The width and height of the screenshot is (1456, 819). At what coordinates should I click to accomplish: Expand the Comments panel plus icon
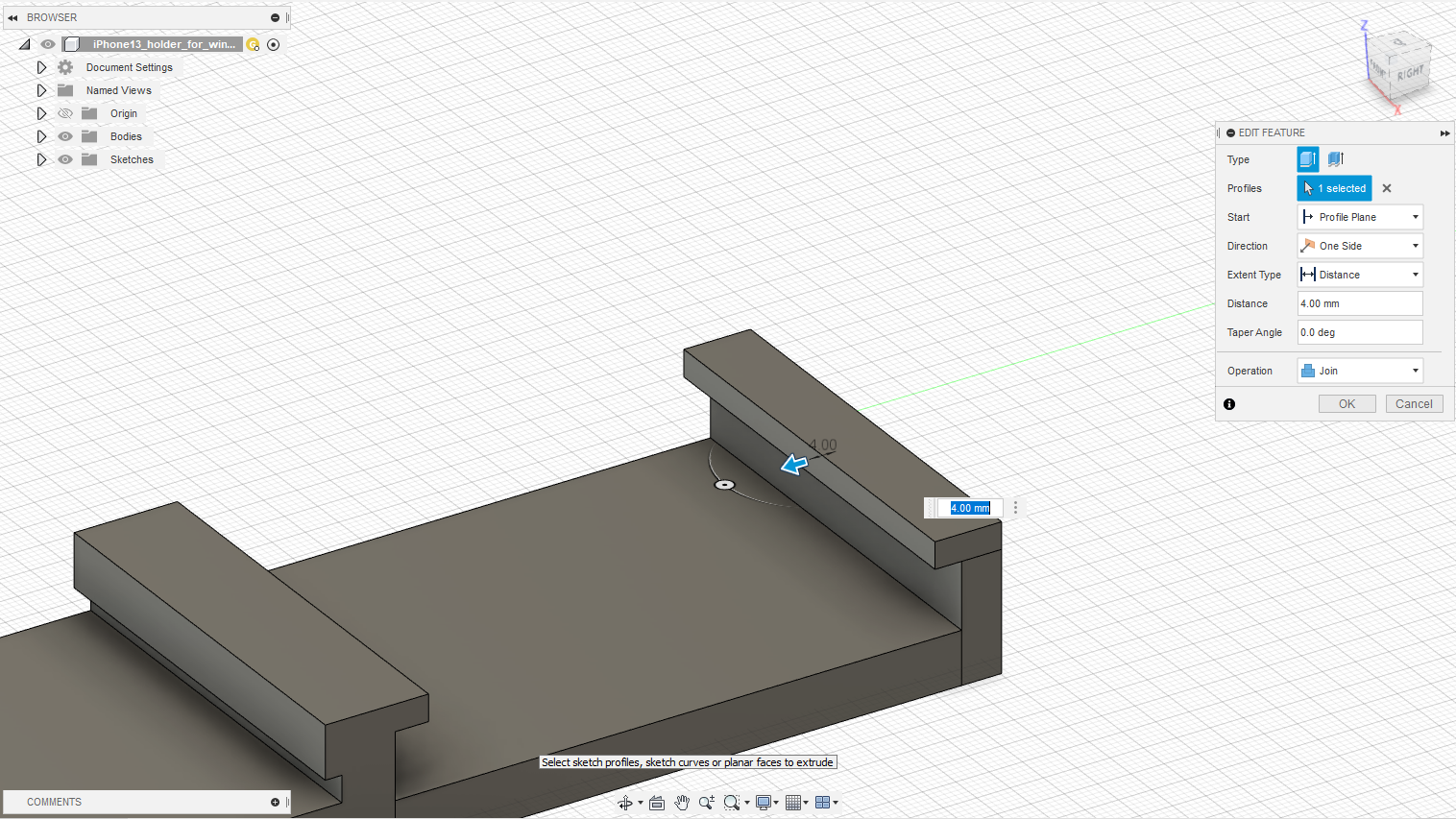275,802
